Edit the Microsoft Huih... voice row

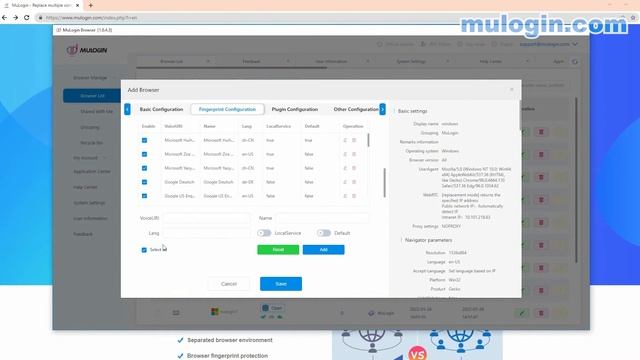click(x=345, y=140)
